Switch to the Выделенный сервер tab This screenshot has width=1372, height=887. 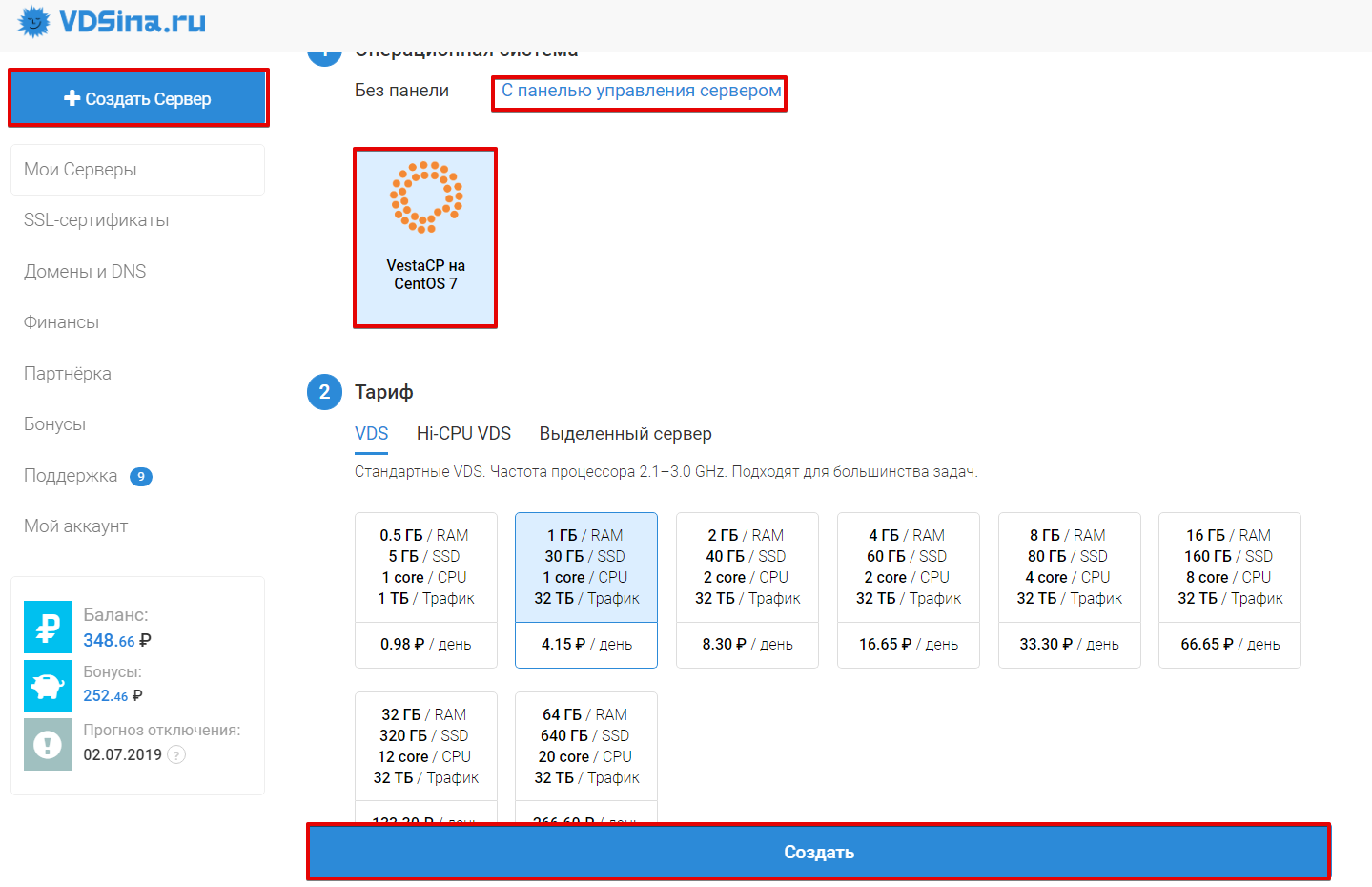click(625, 434)
